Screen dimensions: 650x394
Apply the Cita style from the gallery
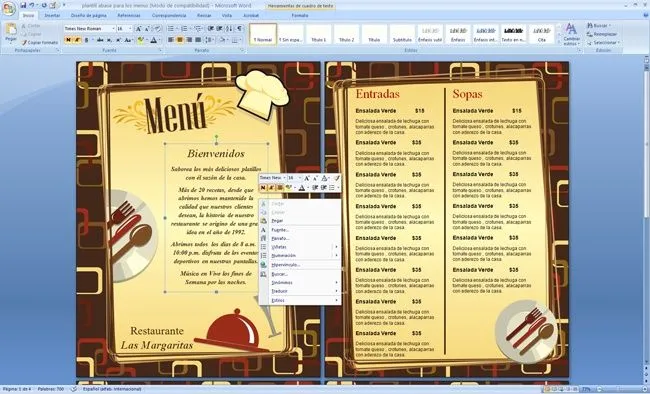[541, 34]
